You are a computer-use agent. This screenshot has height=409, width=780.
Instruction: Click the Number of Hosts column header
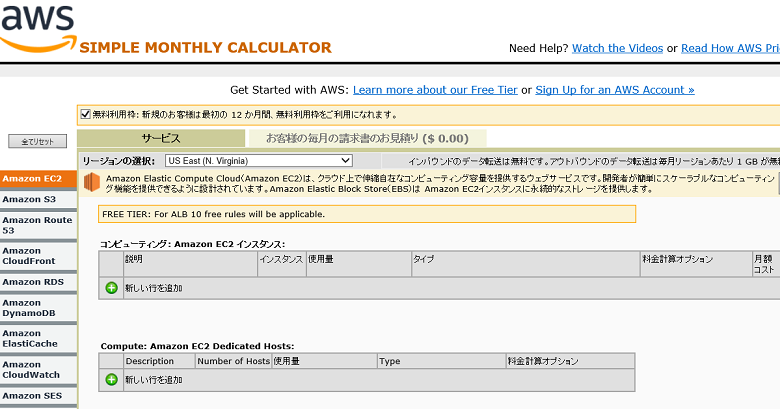233,361
